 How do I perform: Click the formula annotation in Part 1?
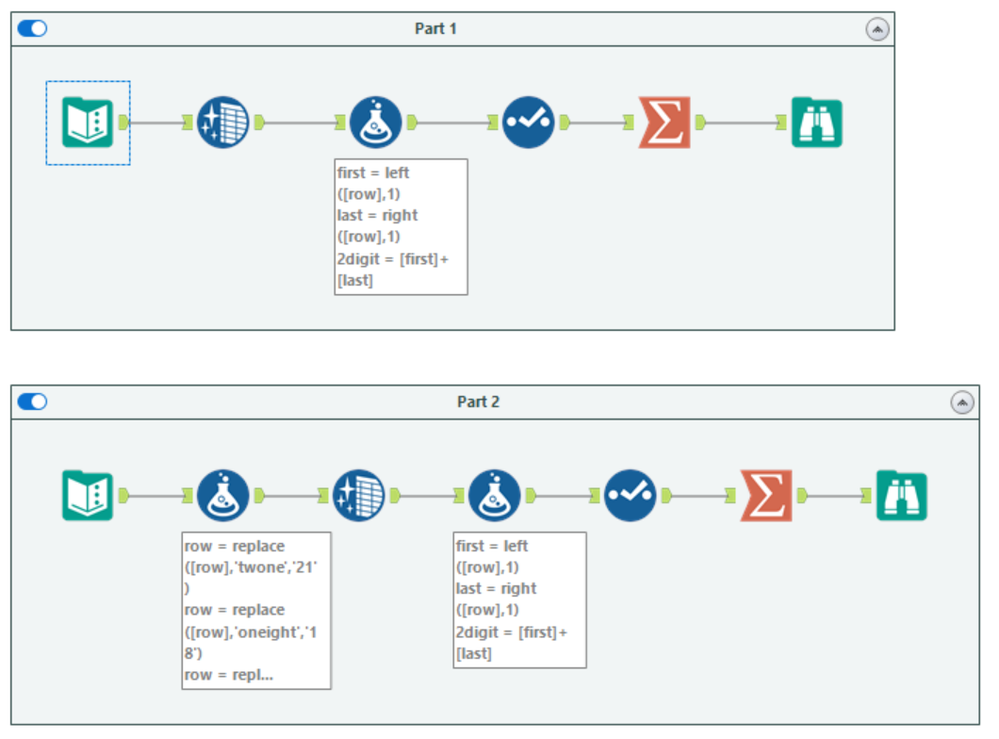[401, 227]
